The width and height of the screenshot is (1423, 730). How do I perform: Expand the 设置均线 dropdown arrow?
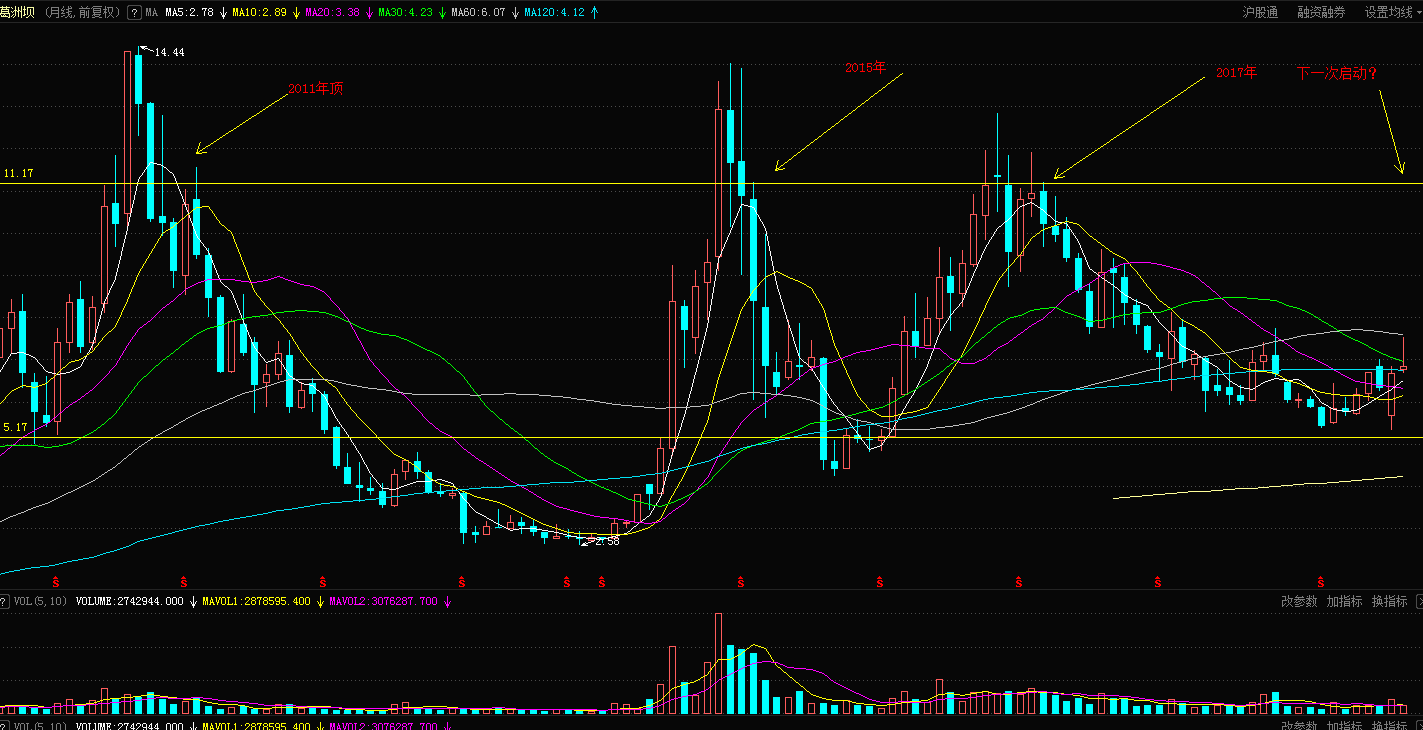tap(1418, 12)
